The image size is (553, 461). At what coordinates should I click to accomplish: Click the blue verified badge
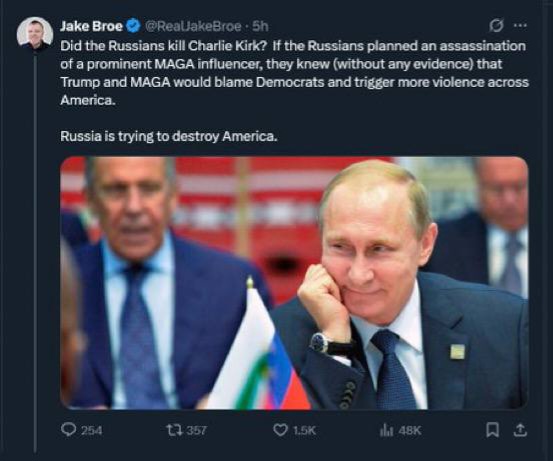(x=134, y=26)
